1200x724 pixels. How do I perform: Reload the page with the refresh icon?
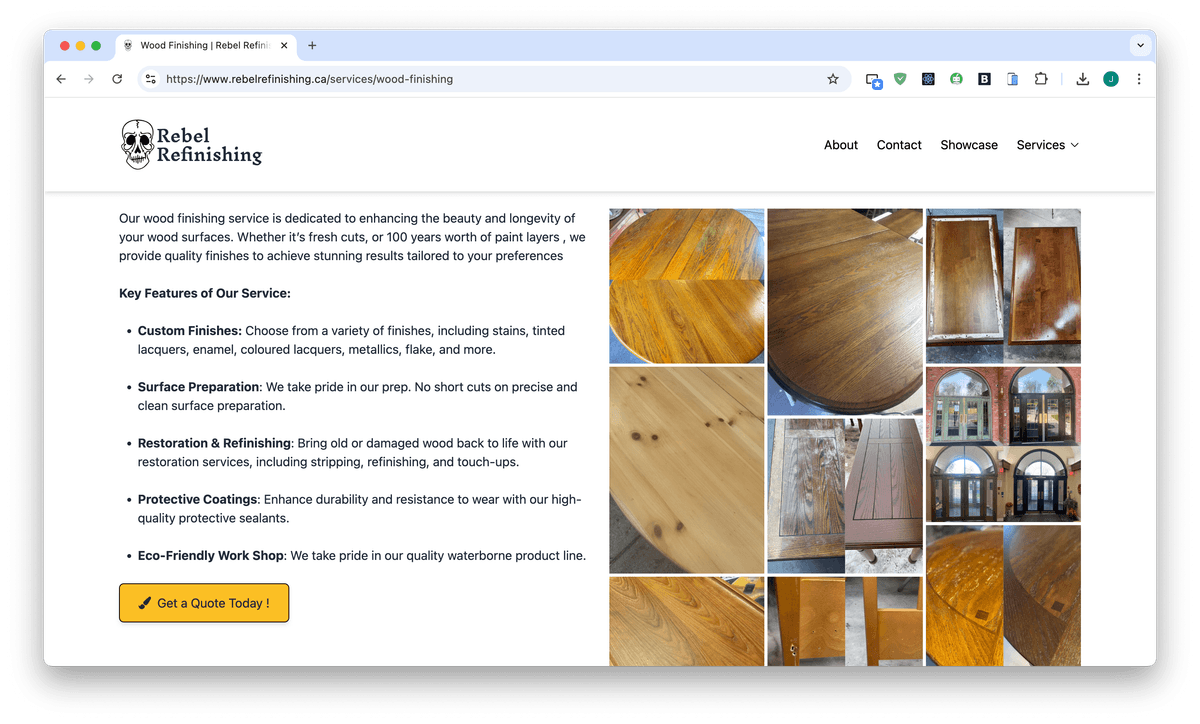pyautogui.click(x=117, y=78)
